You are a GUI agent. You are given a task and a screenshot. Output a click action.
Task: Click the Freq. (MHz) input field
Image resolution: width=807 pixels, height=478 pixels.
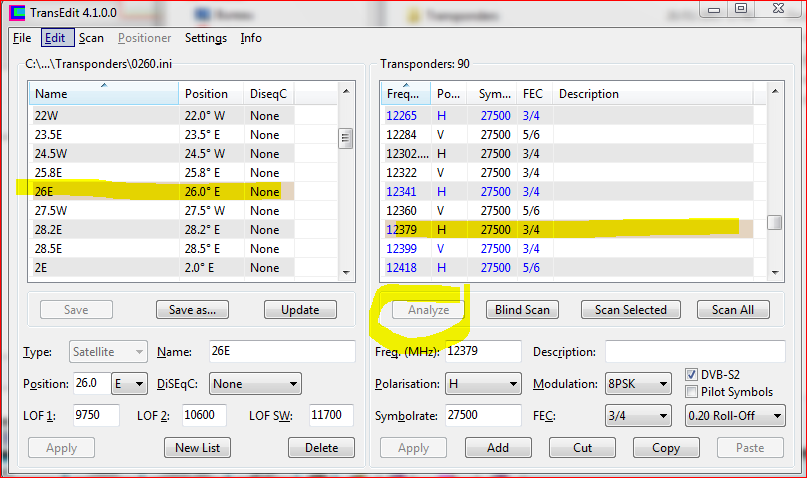tap(483, 352)
